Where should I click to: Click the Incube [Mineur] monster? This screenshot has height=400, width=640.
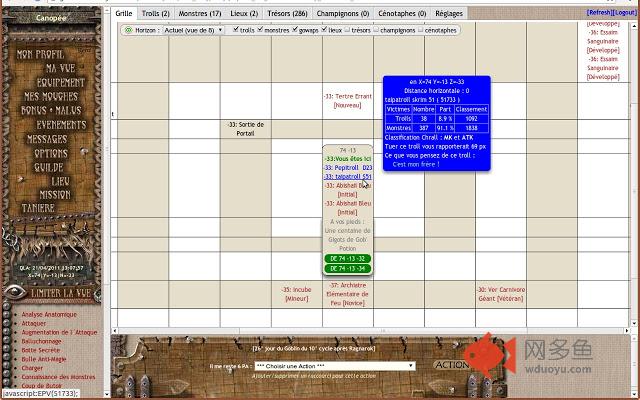click(x=296, y=294)
